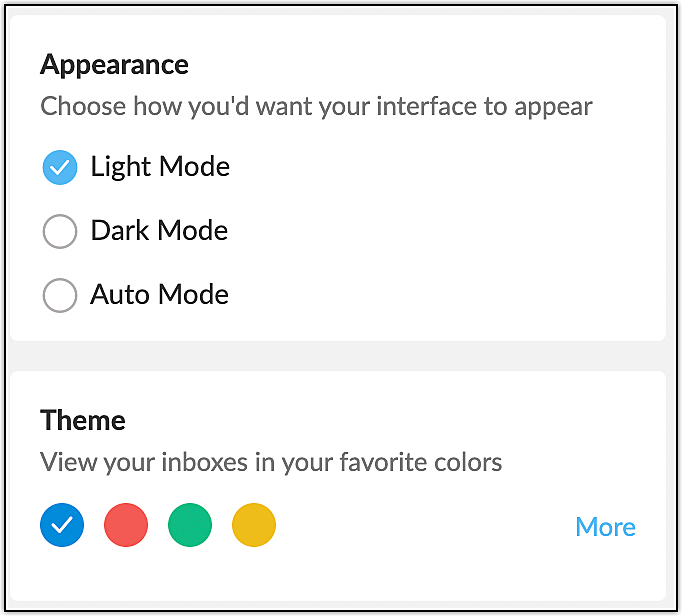Viewport: 682px width, 616px height.
Task: Click the 'Light Mode' text label
Action: pos(160,167)
